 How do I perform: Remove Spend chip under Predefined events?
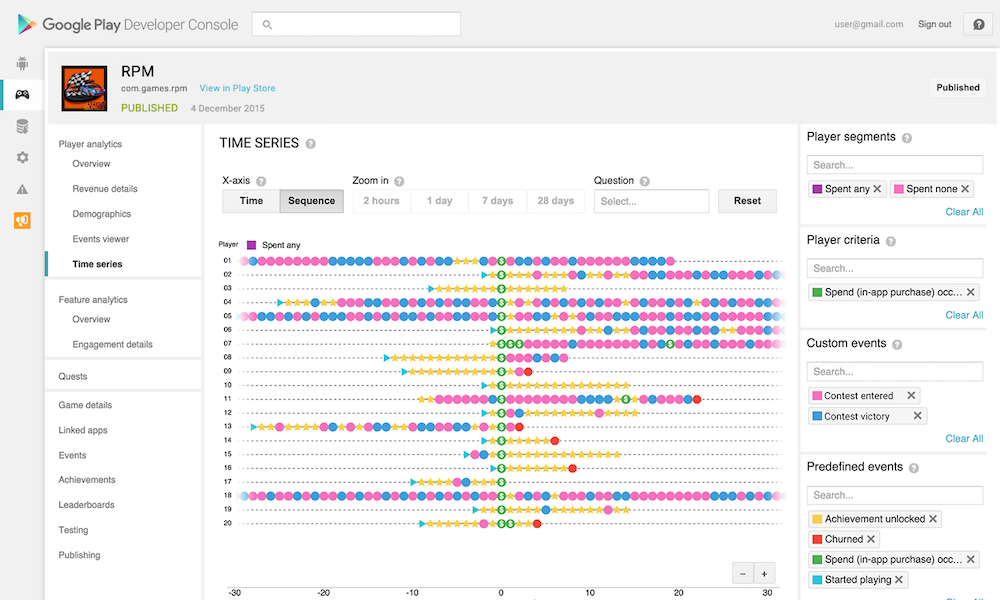click(x=971, y=559)
